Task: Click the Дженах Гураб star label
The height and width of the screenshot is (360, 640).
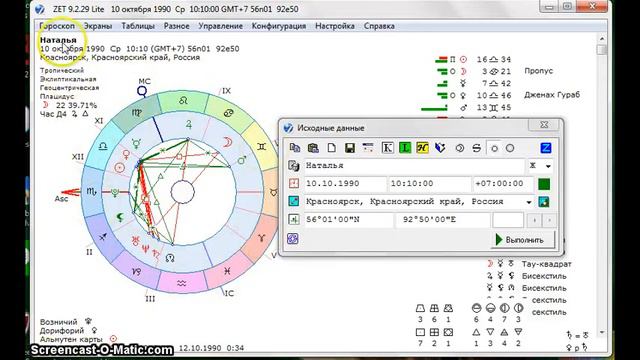Action: tap(552, 95)
